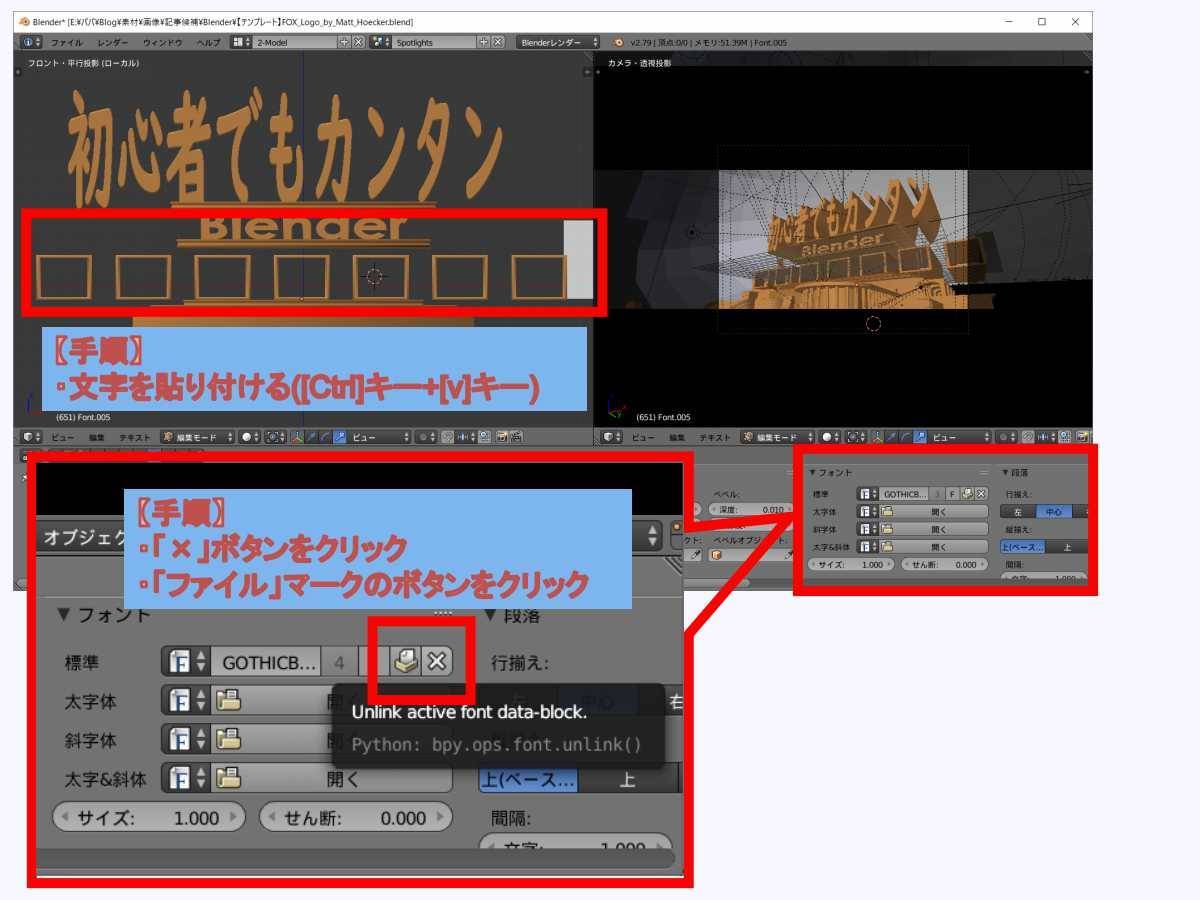Open 編集モード dropdown in left viewport header

pyautogui.click(x=197, y=437)
